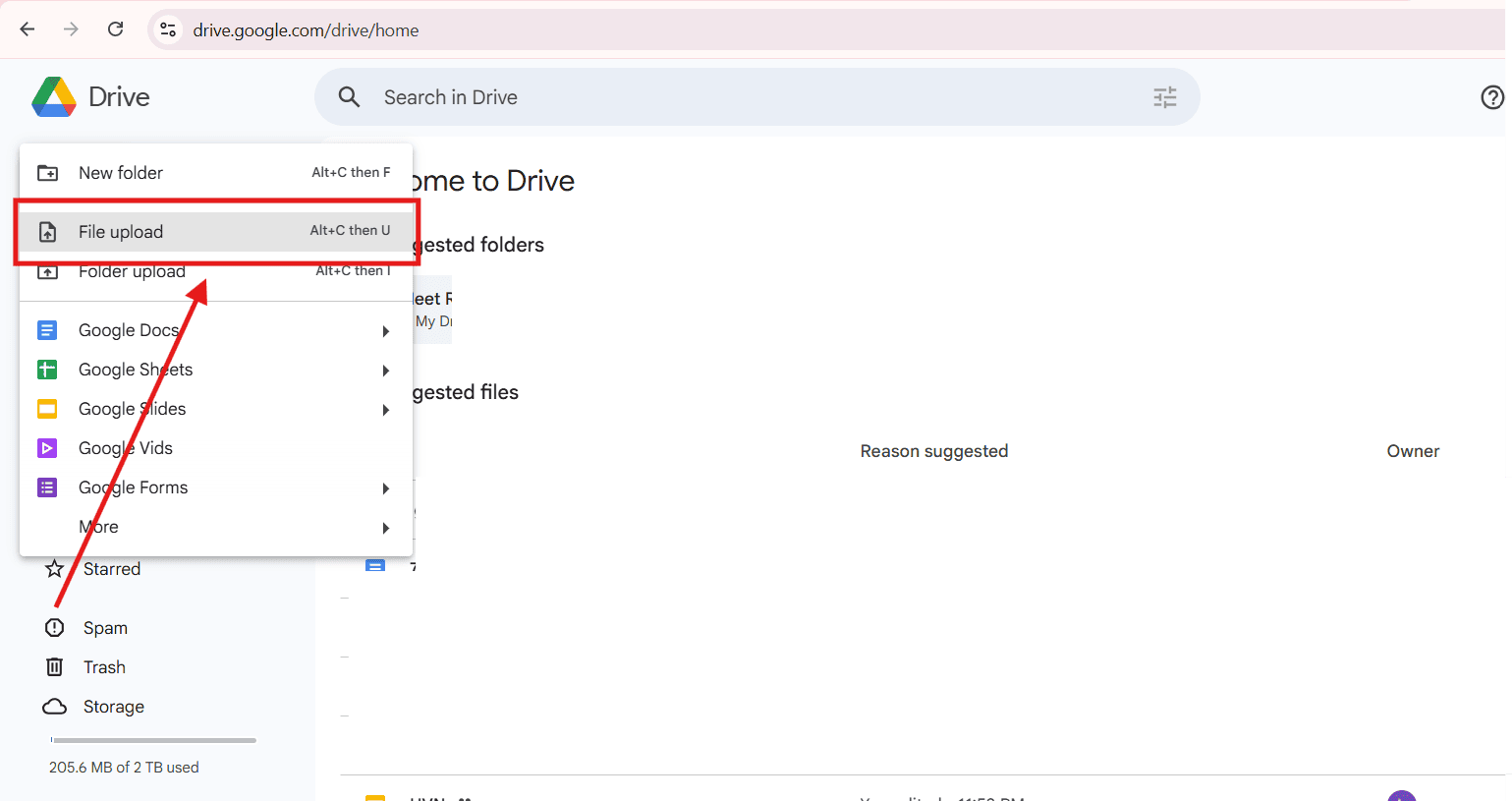The height and width of the screenshot is (801, 1512).
Task: Open site info icon in address bar
Action: [x=168, y=29]
